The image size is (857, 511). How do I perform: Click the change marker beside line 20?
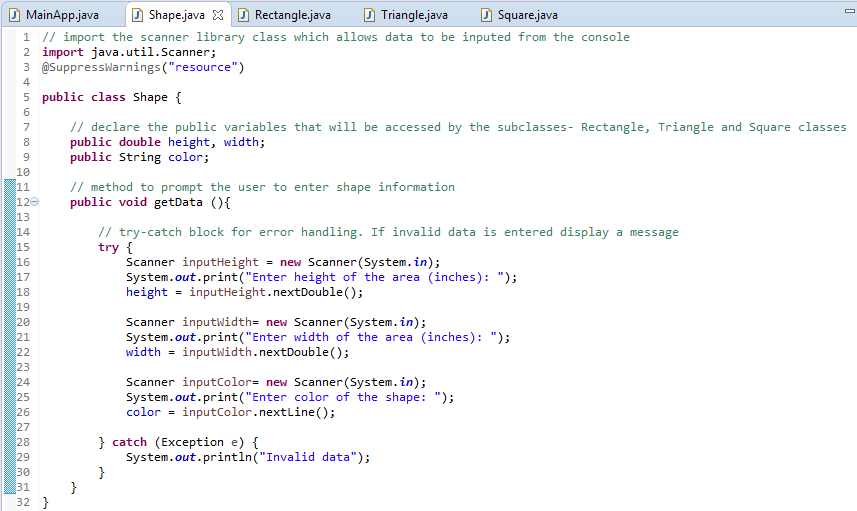click(x=8, y=322)
